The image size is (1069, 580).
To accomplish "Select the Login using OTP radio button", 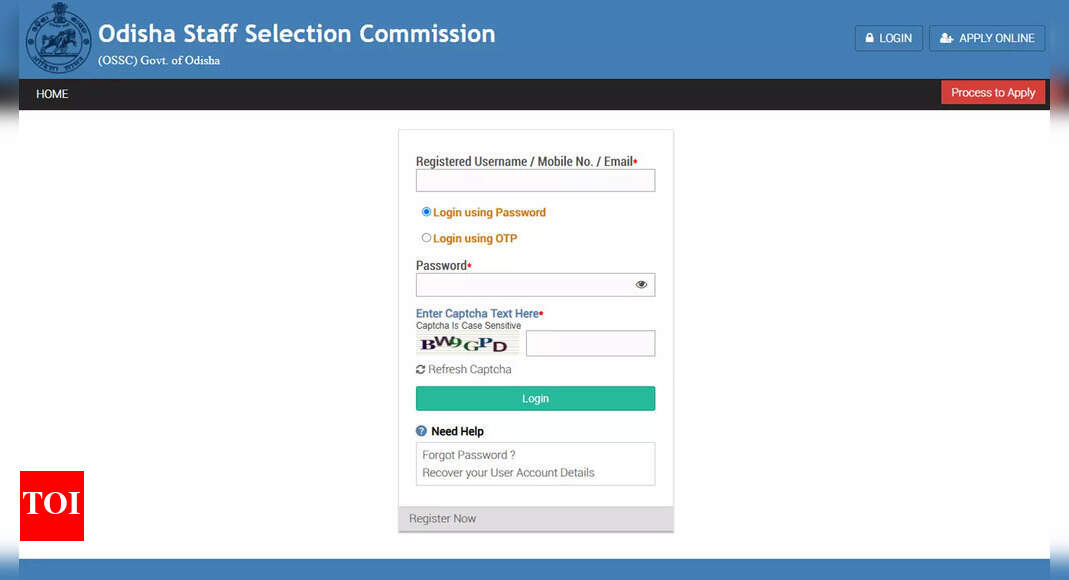I will click(426, 237).
